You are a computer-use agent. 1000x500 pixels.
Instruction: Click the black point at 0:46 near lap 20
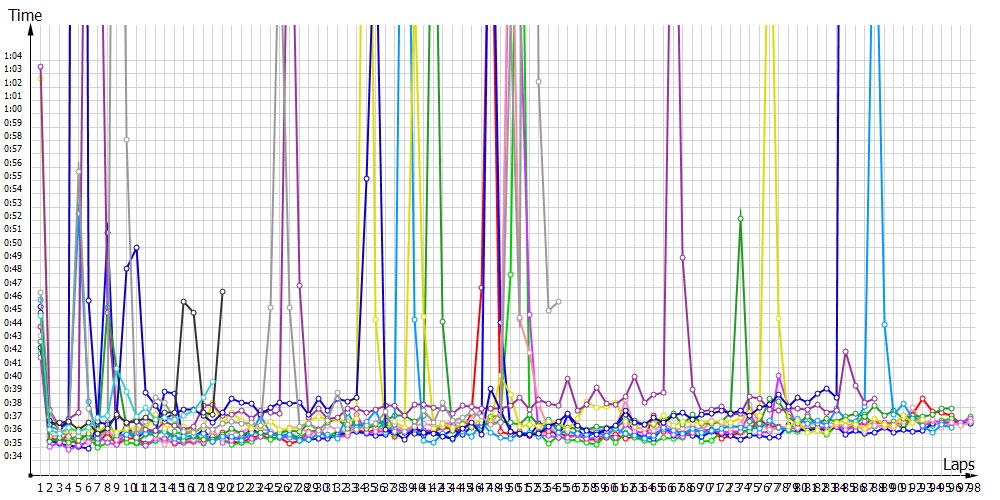222,291
